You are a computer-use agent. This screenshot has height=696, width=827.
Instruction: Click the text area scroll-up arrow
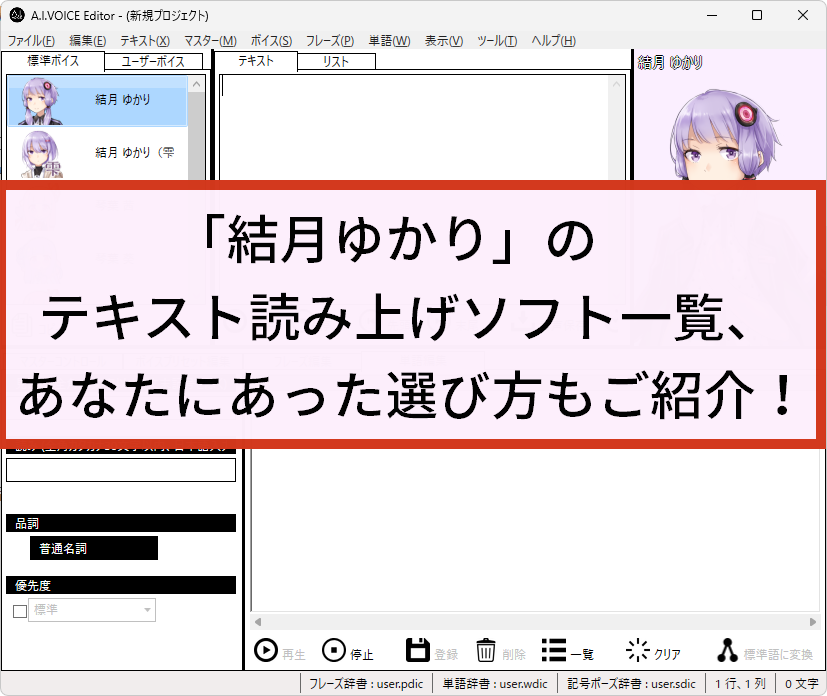(616, 84)
